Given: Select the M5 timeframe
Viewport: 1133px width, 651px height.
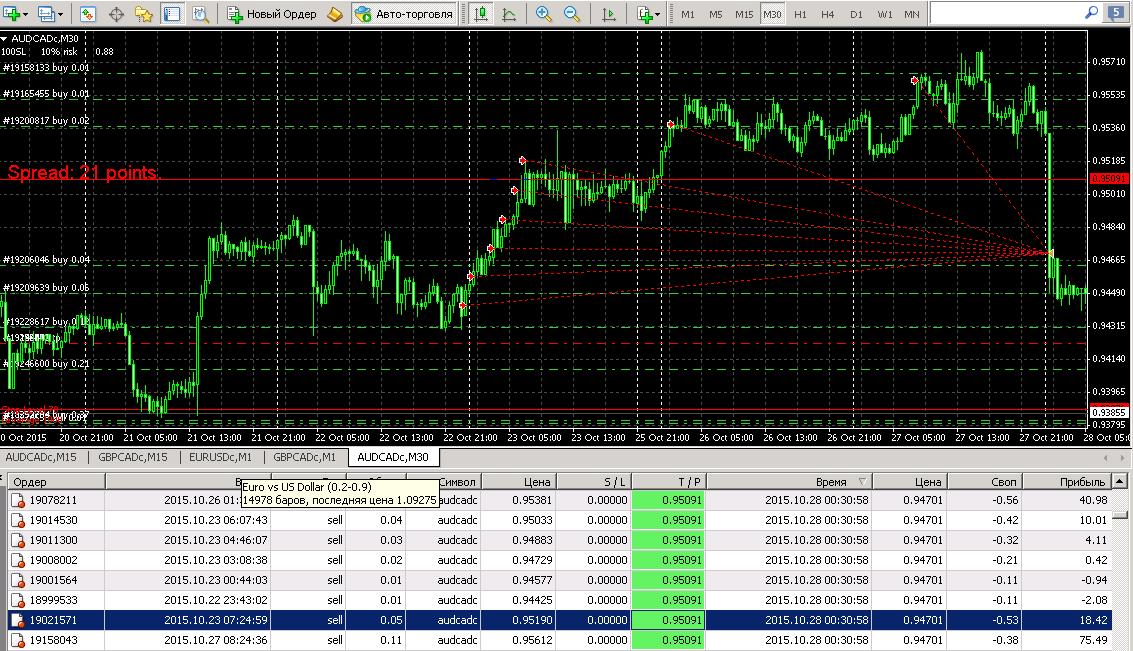Looking at the screenshot, I should (715, 14).
